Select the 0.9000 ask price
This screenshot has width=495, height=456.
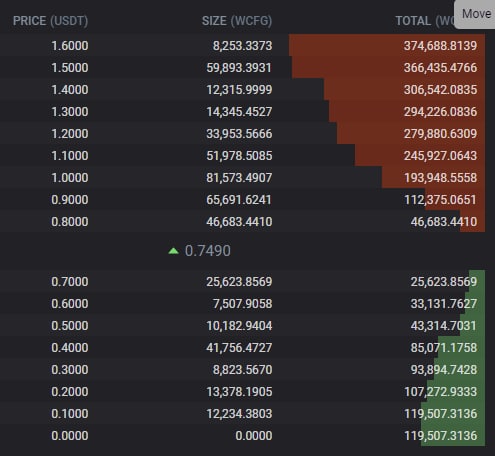[70, 200]
